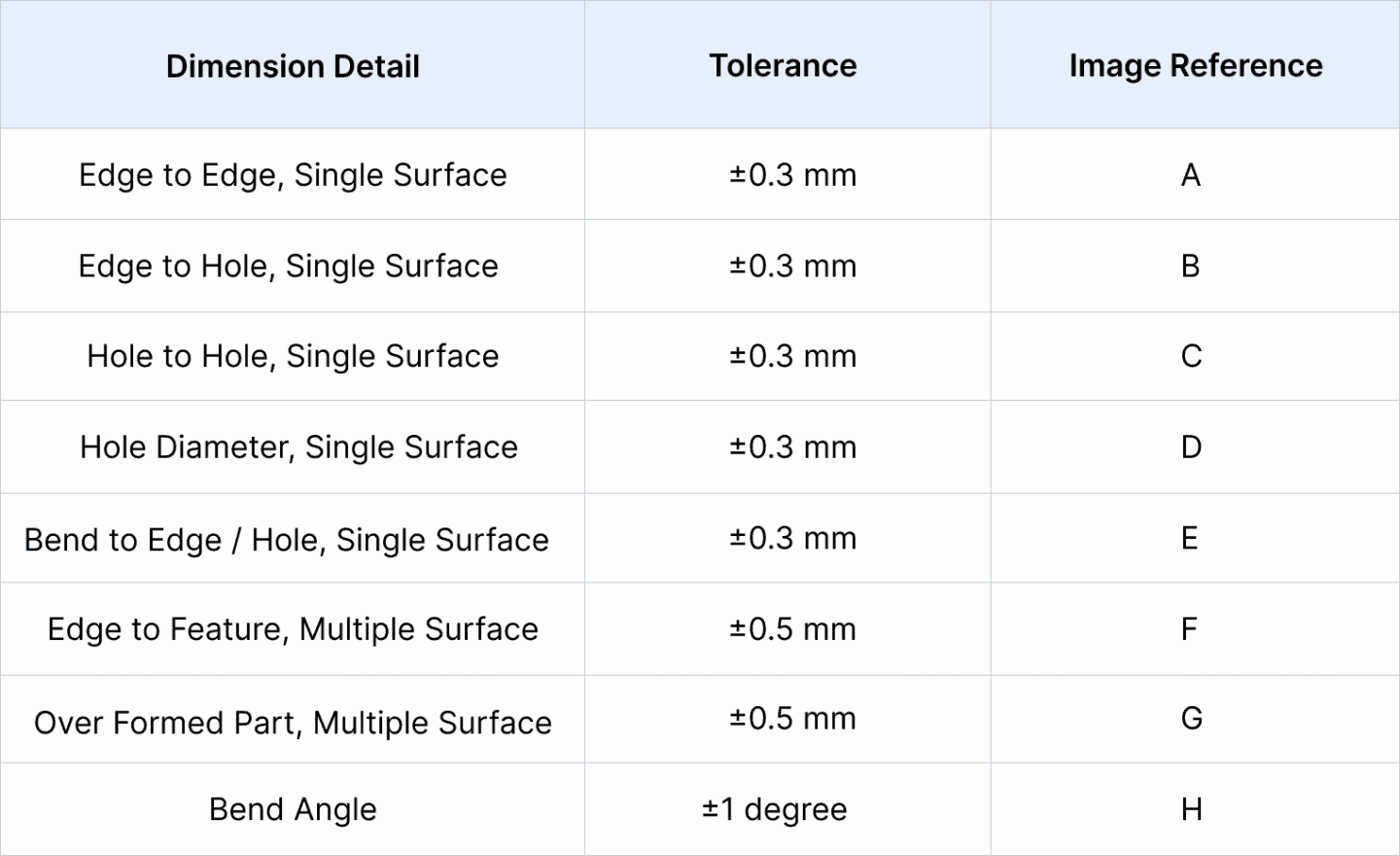1400x856 pixels.
Task: Click image reference letter A
Action: tap(1191, 175)
